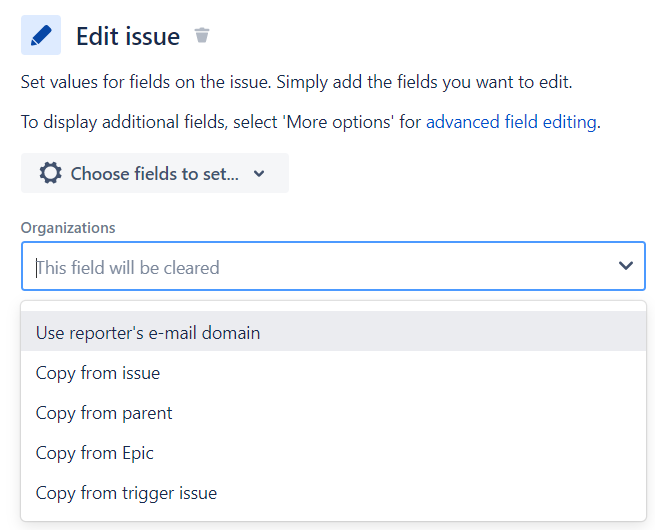Click the Organizations field label
Screen dimensions: 655x530
pos(68,228)
